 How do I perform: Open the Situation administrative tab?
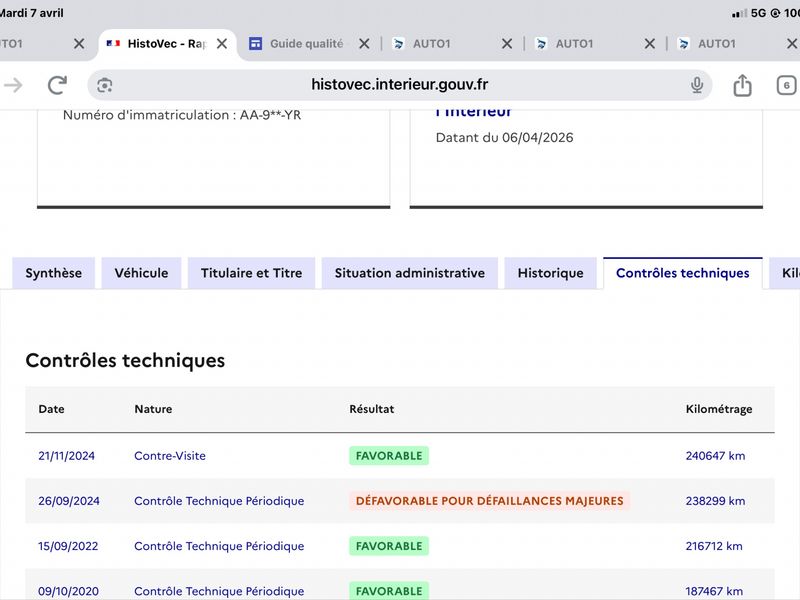click(409, 273)
